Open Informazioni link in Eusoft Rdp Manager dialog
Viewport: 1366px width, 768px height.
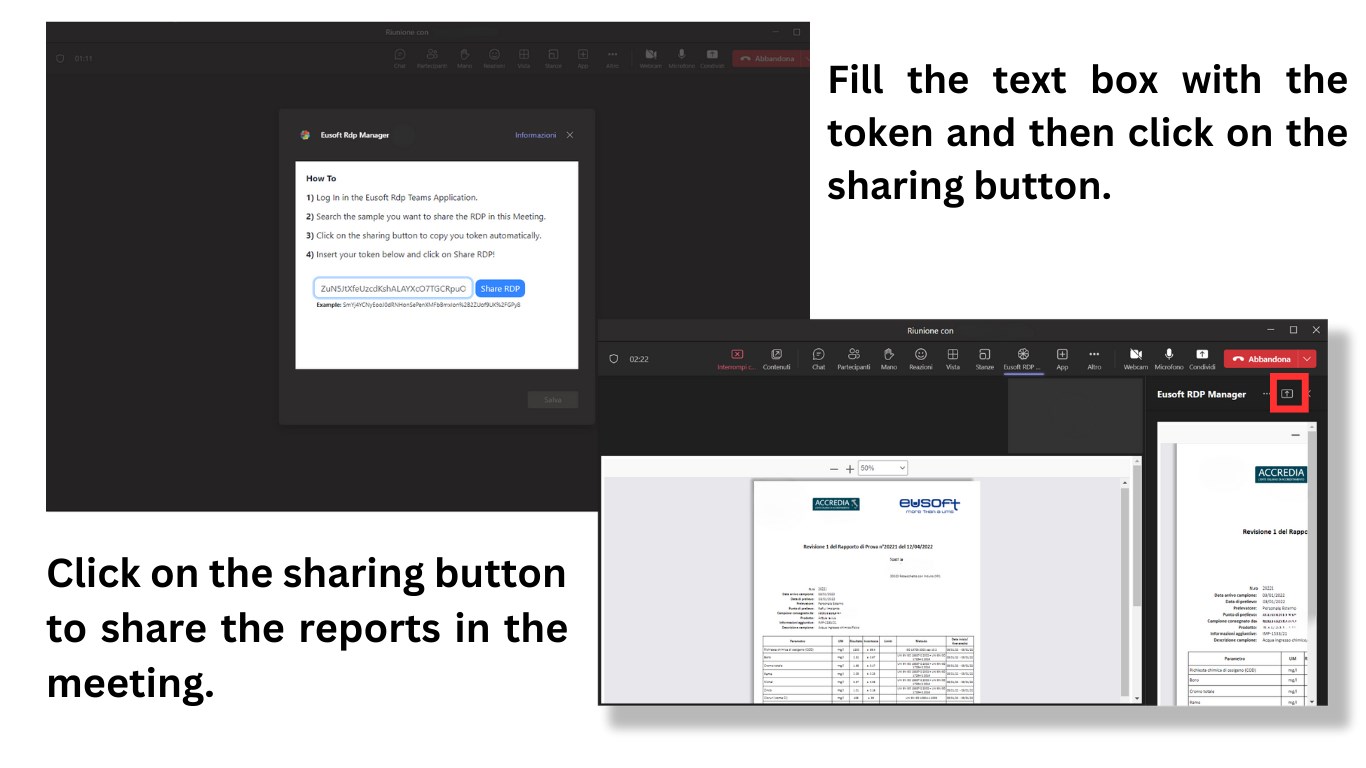coord(535,135)
